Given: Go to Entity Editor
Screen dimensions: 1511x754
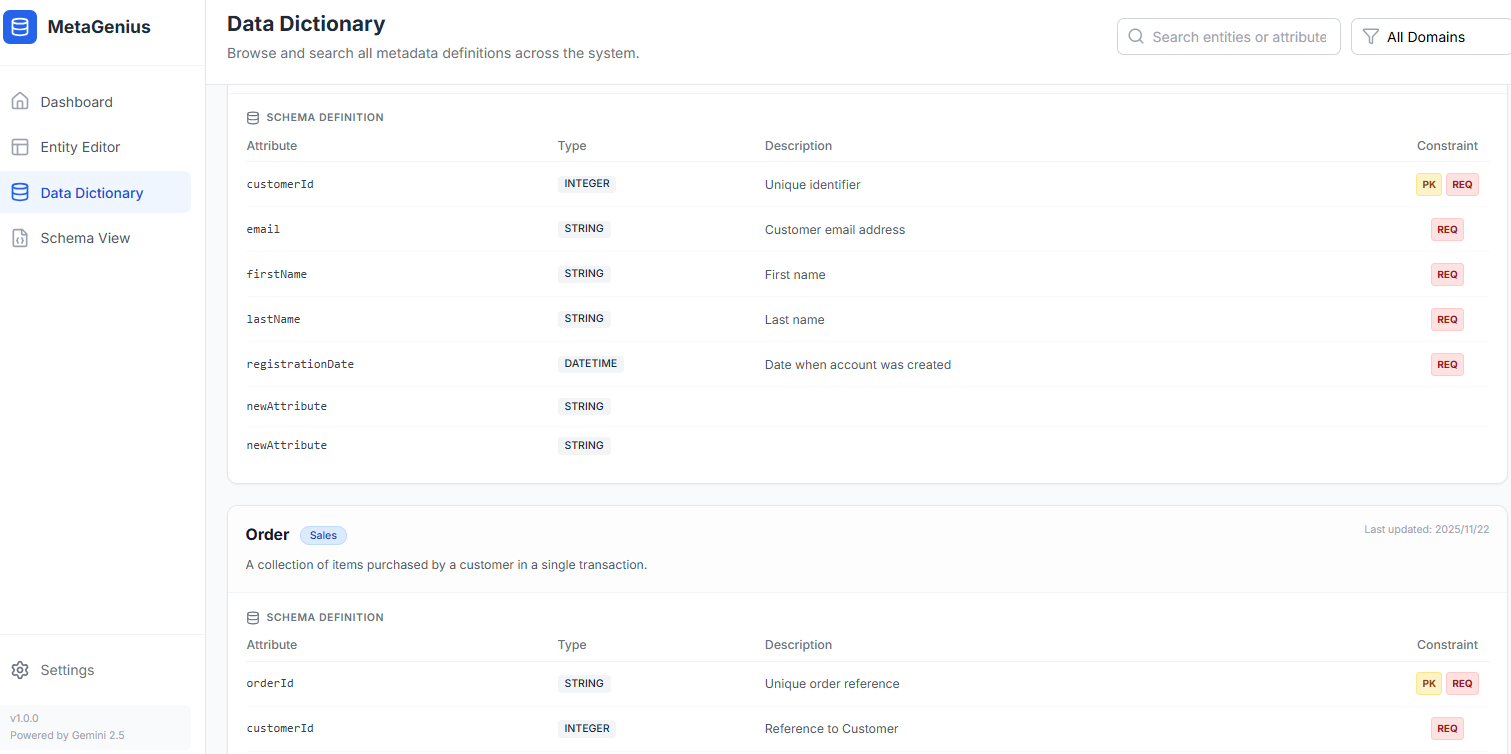Looking at the screenshot, I should tap(80, 147).
